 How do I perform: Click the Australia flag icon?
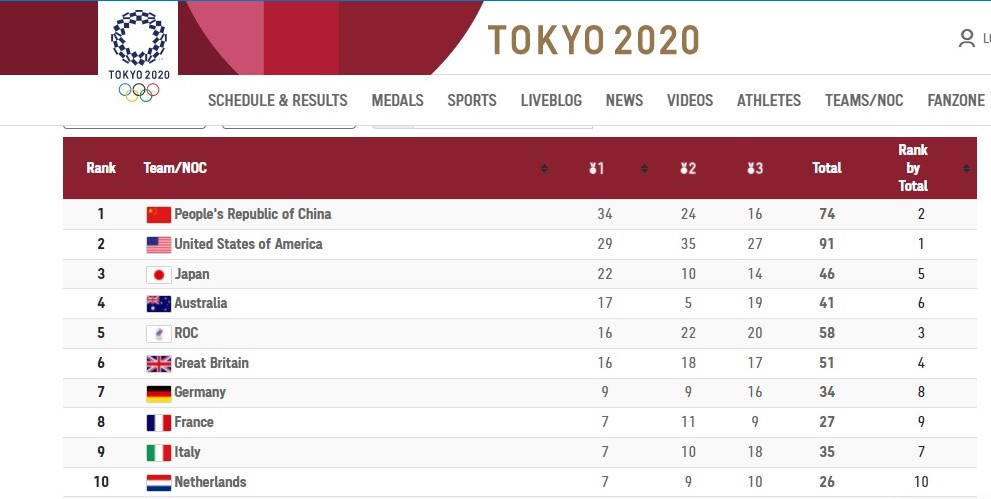point(159,304)
